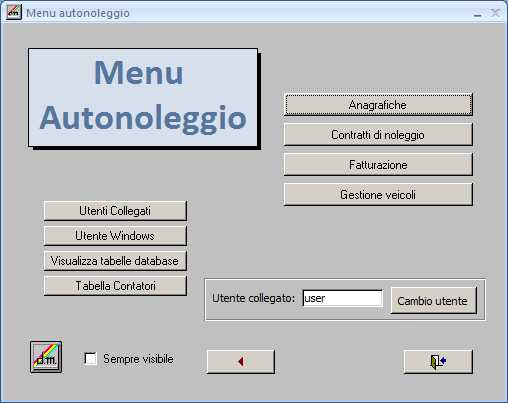Image resolution: width=508 pixels, height=403 pixels.
Task: Go to Fatturazione
Action: click(x=378, y=165)
